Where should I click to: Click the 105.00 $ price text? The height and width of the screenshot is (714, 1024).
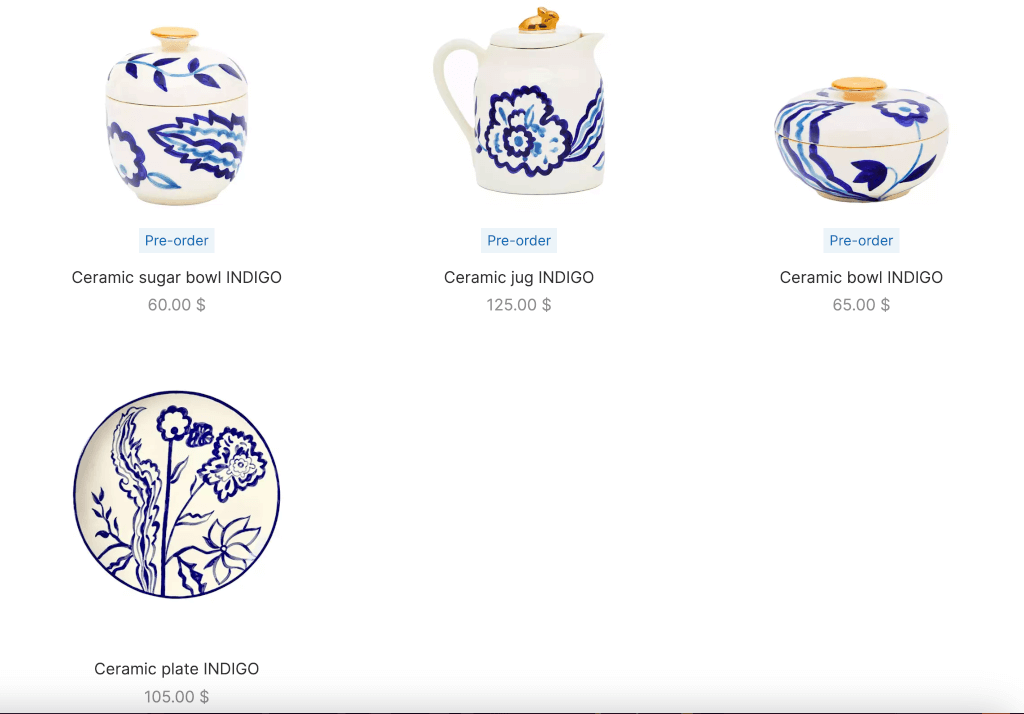point(176,697)
